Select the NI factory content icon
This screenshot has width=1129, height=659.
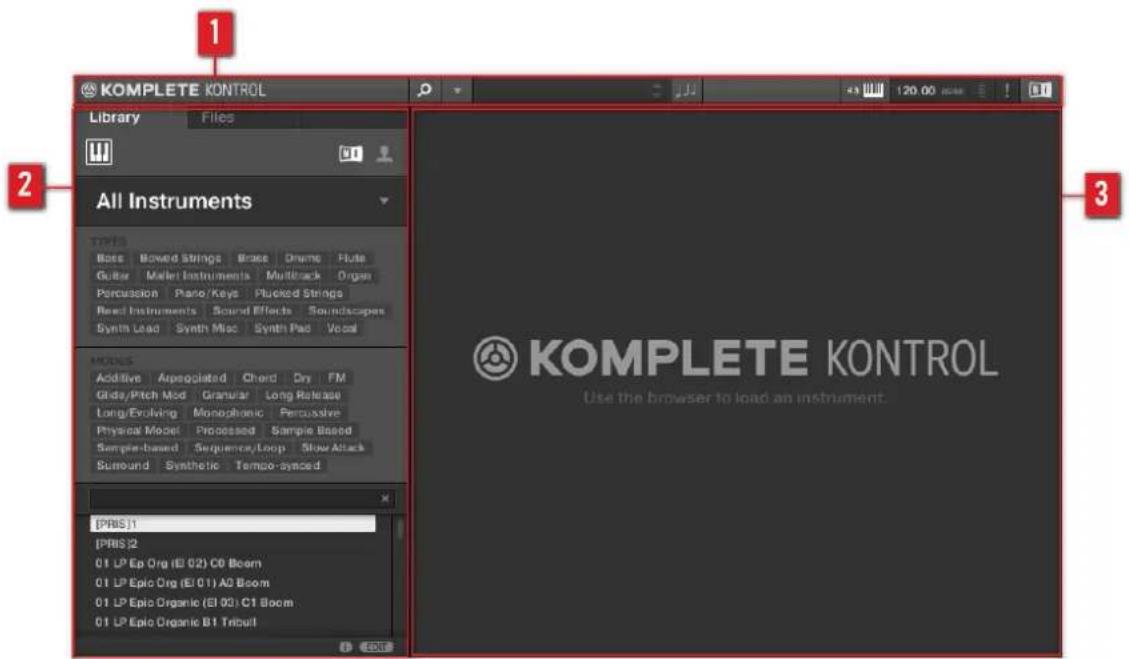pos(351,153)
